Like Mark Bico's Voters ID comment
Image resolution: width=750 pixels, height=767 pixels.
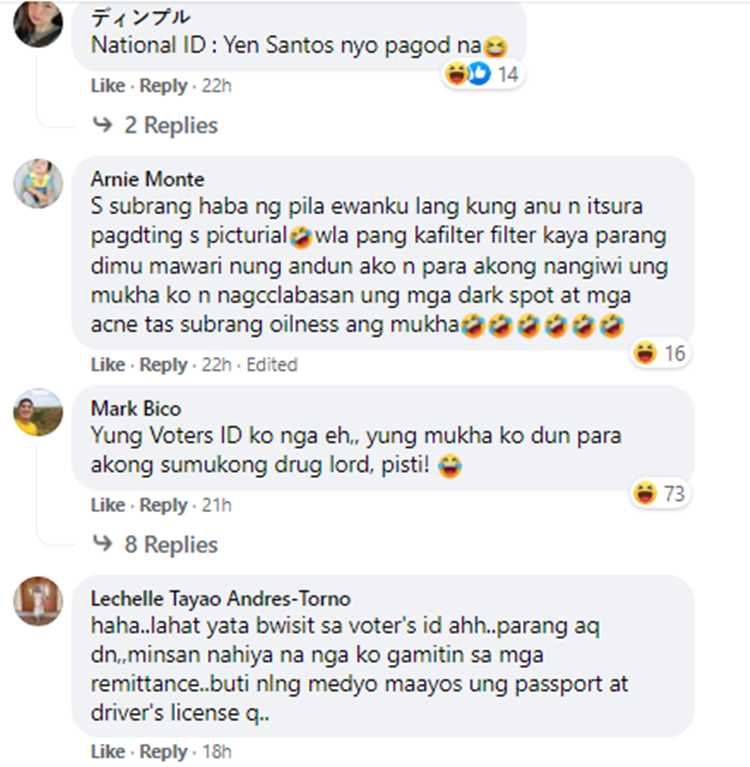(x=108, y=505)
